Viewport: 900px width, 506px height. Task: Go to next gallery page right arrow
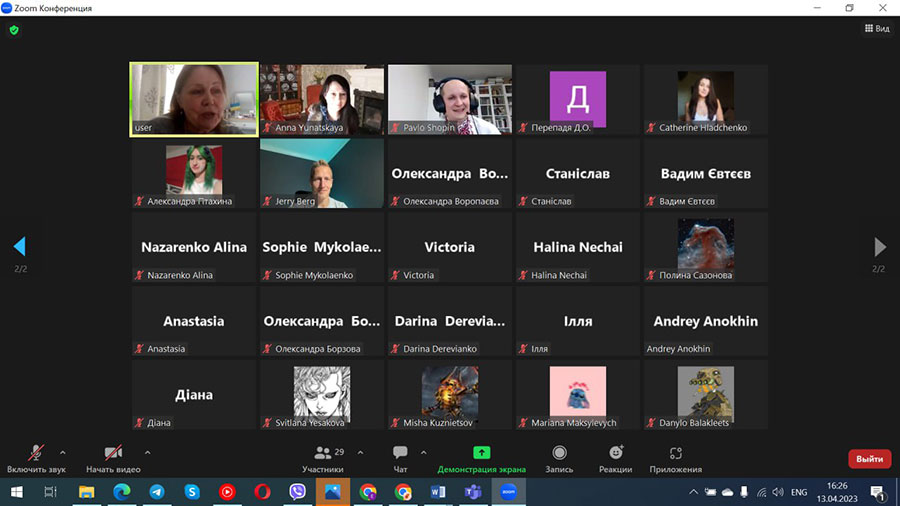[880, 246]
